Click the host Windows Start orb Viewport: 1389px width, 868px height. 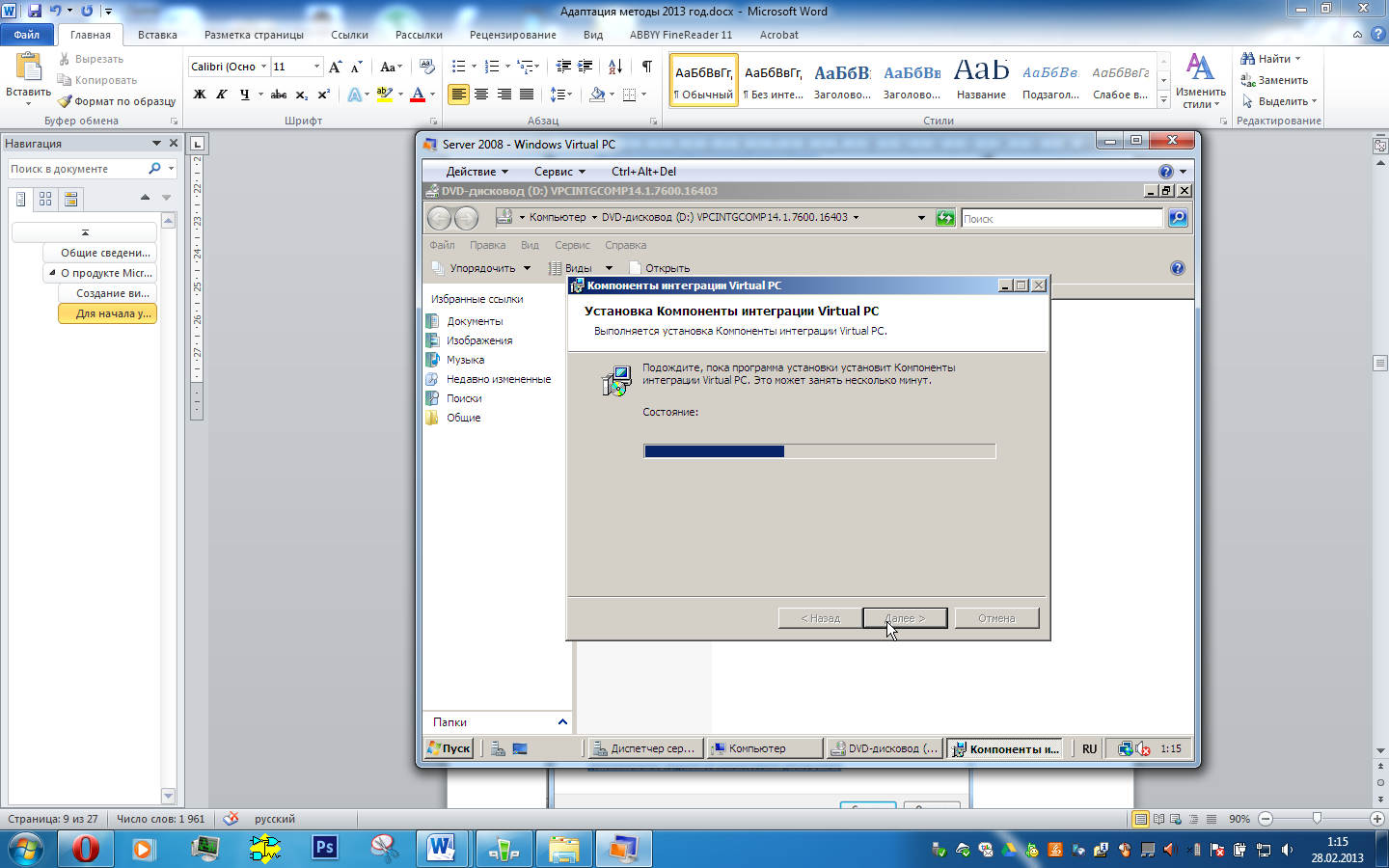[x=25, y=849]
